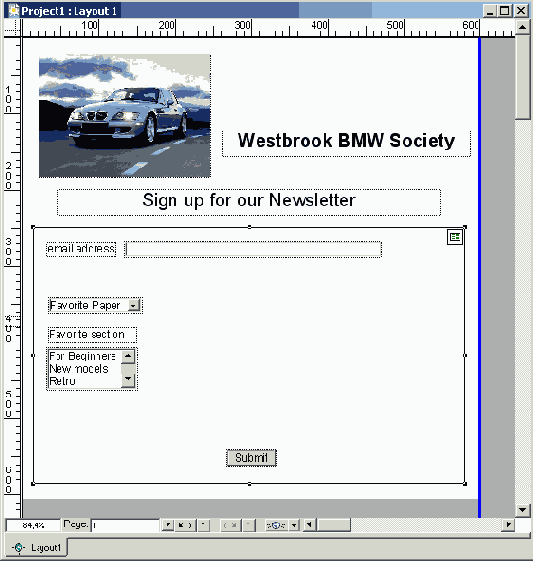Choose 'For Beginners' in the list box
533x561 pixels.
(x=83, y=356)
